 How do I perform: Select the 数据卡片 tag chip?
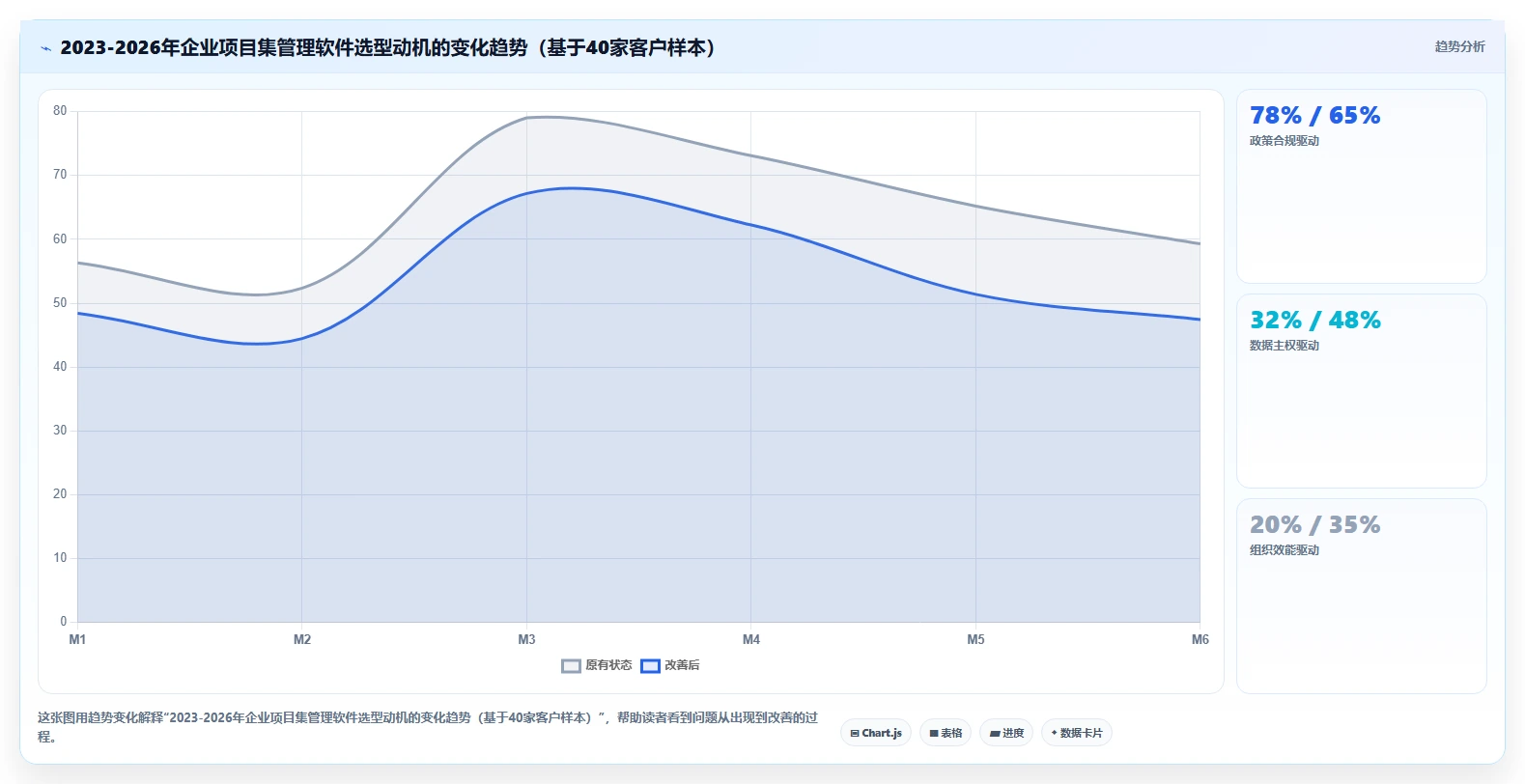click(1077, 733)
